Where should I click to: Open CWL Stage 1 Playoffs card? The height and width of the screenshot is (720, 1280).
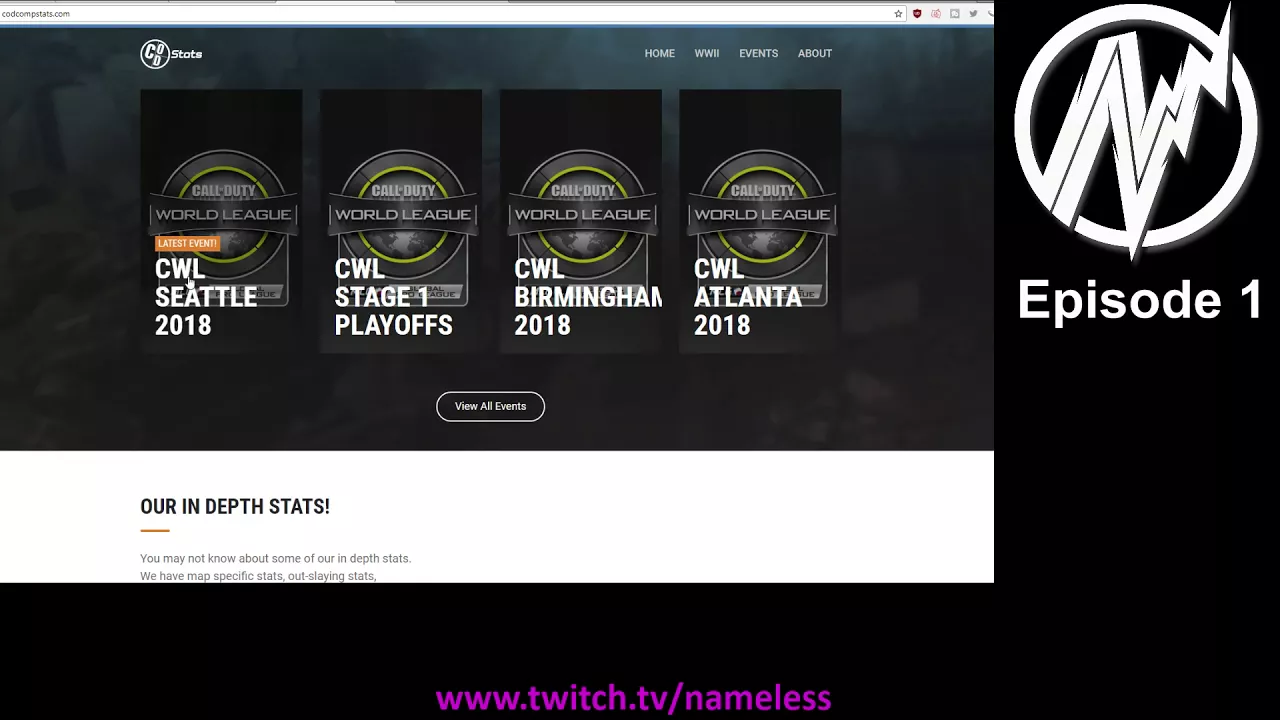point(401,221)
